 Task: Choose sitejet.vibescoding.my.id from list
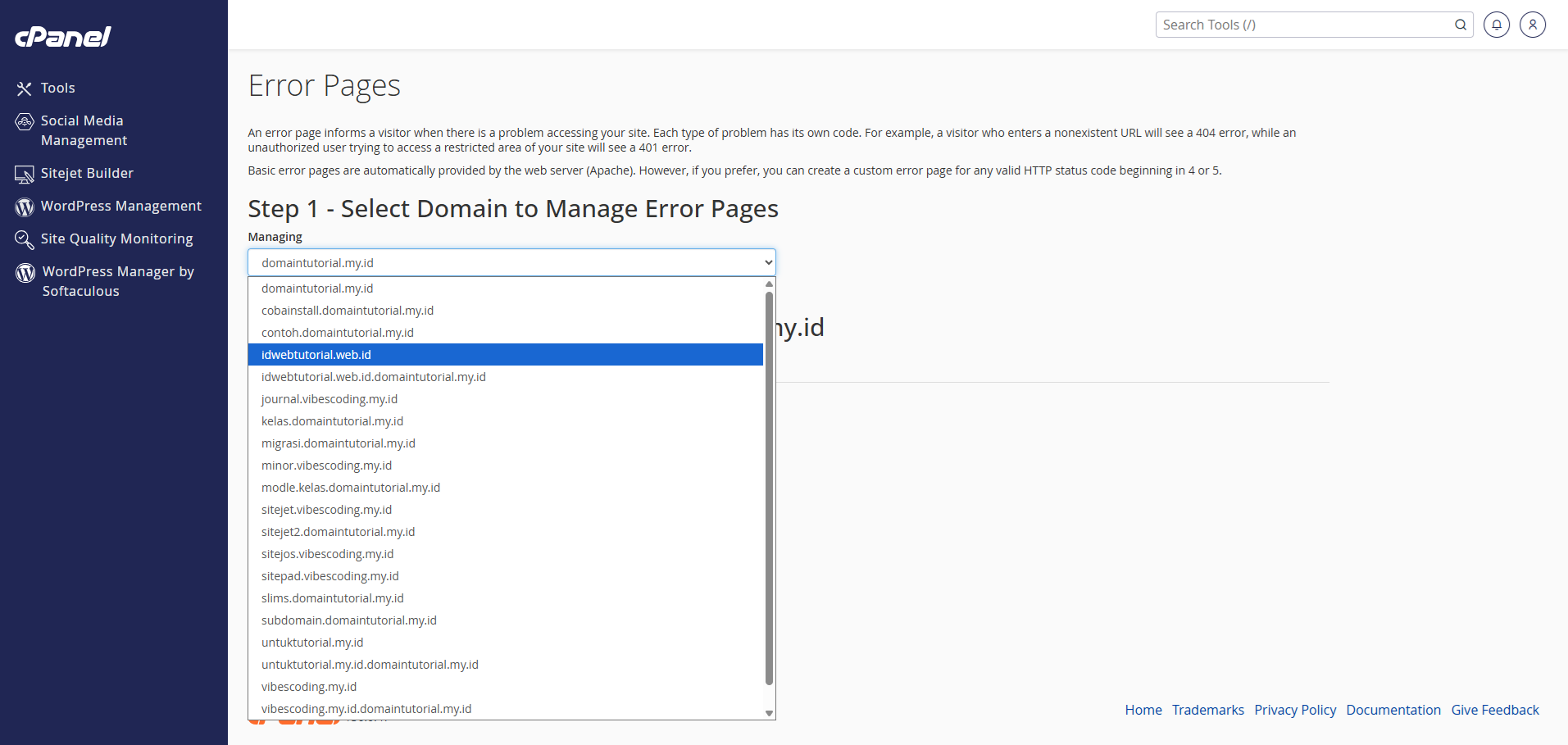tap(506, 510)
